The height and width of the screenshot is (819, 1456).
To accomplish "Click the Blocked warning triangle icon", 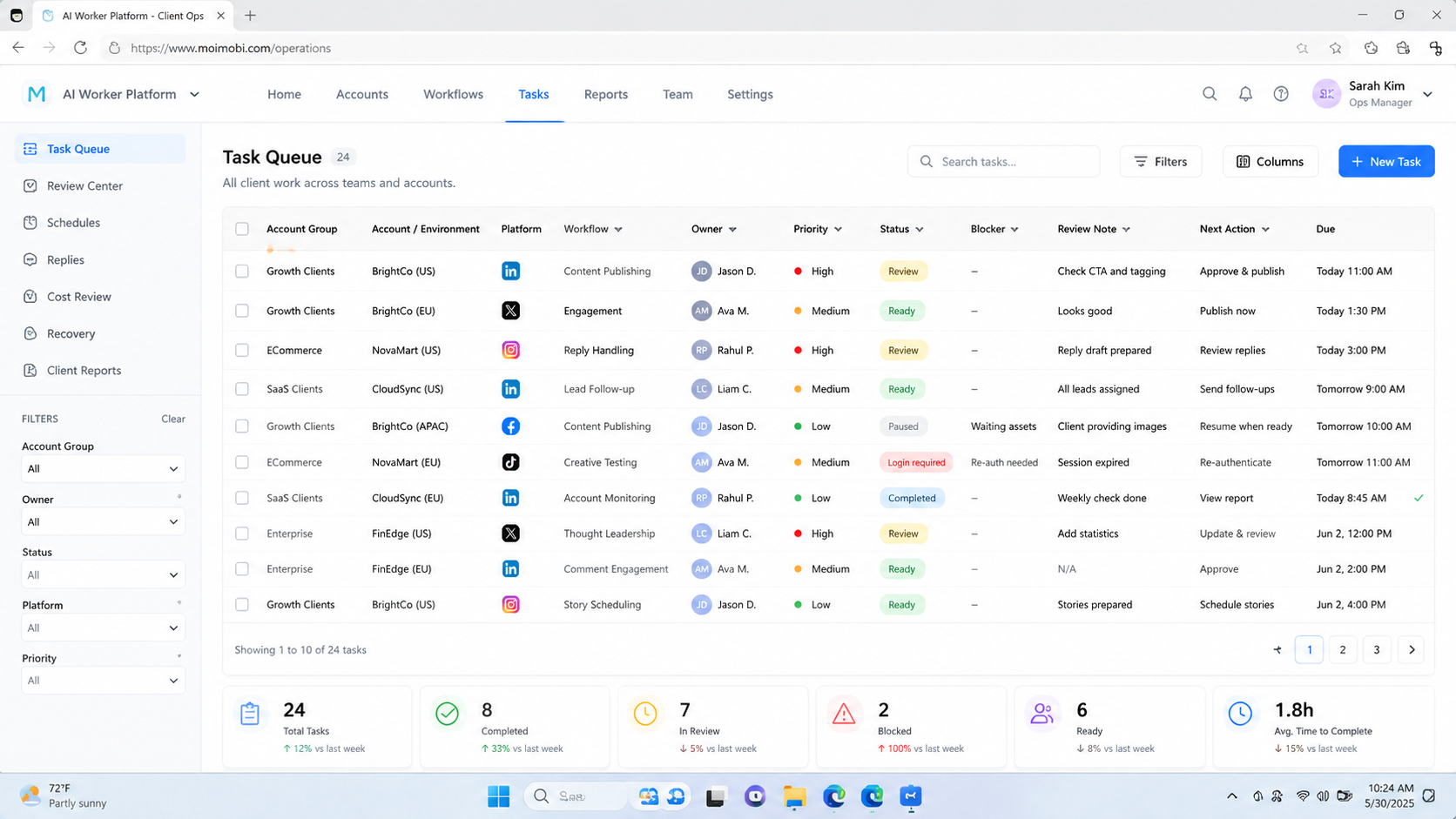I will tap(844, 715).
